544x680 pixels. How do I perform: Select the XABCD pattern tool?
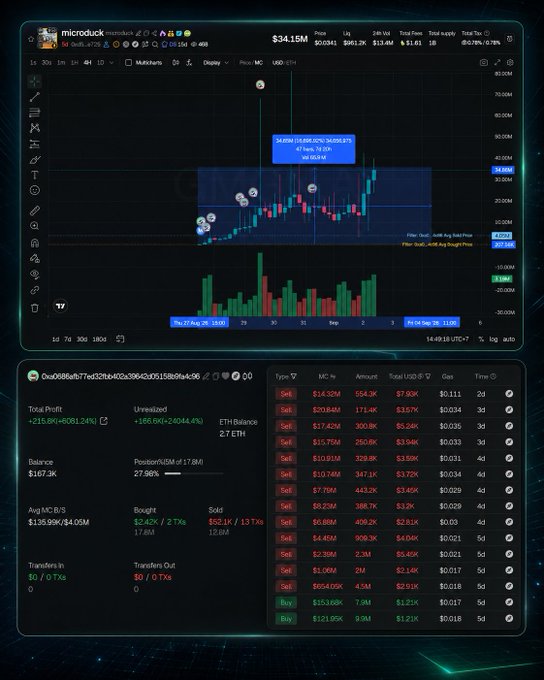[x=35, y=128]
